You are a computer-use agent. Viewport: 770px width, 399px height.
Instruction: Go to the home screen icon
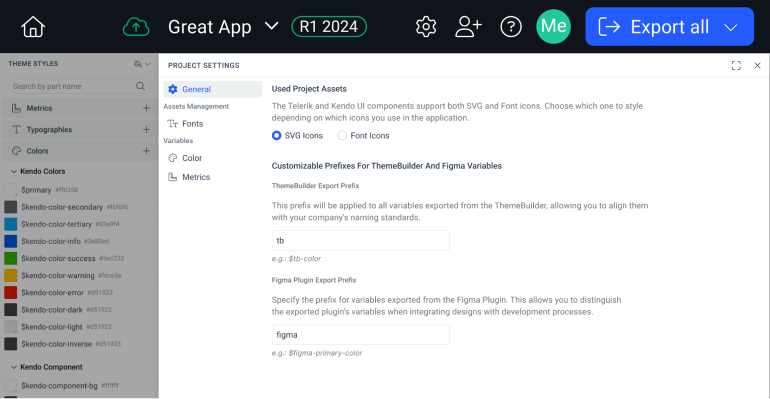point(33,27)
